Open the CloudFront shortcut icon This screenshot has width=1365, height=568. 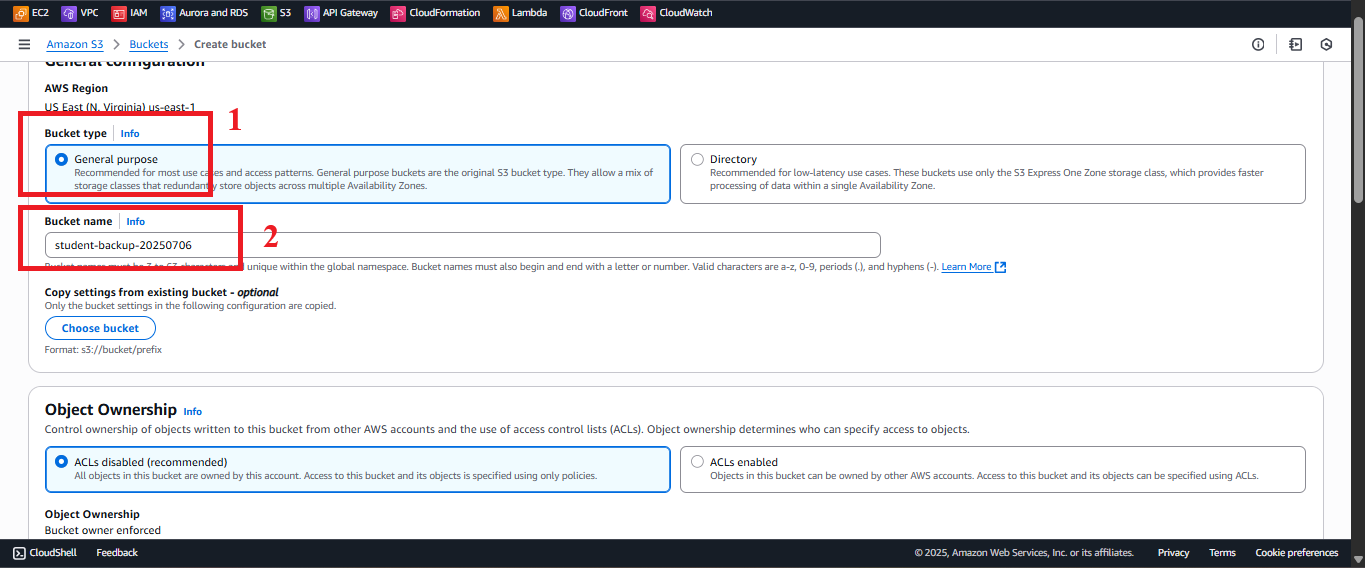coord(567,13)
